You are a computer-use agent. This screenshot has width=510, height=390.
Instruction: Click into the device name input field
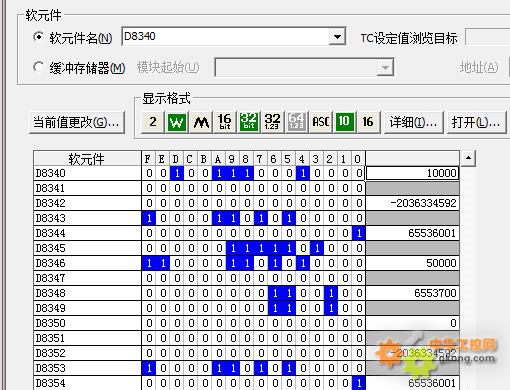click(x=225, y=37)
